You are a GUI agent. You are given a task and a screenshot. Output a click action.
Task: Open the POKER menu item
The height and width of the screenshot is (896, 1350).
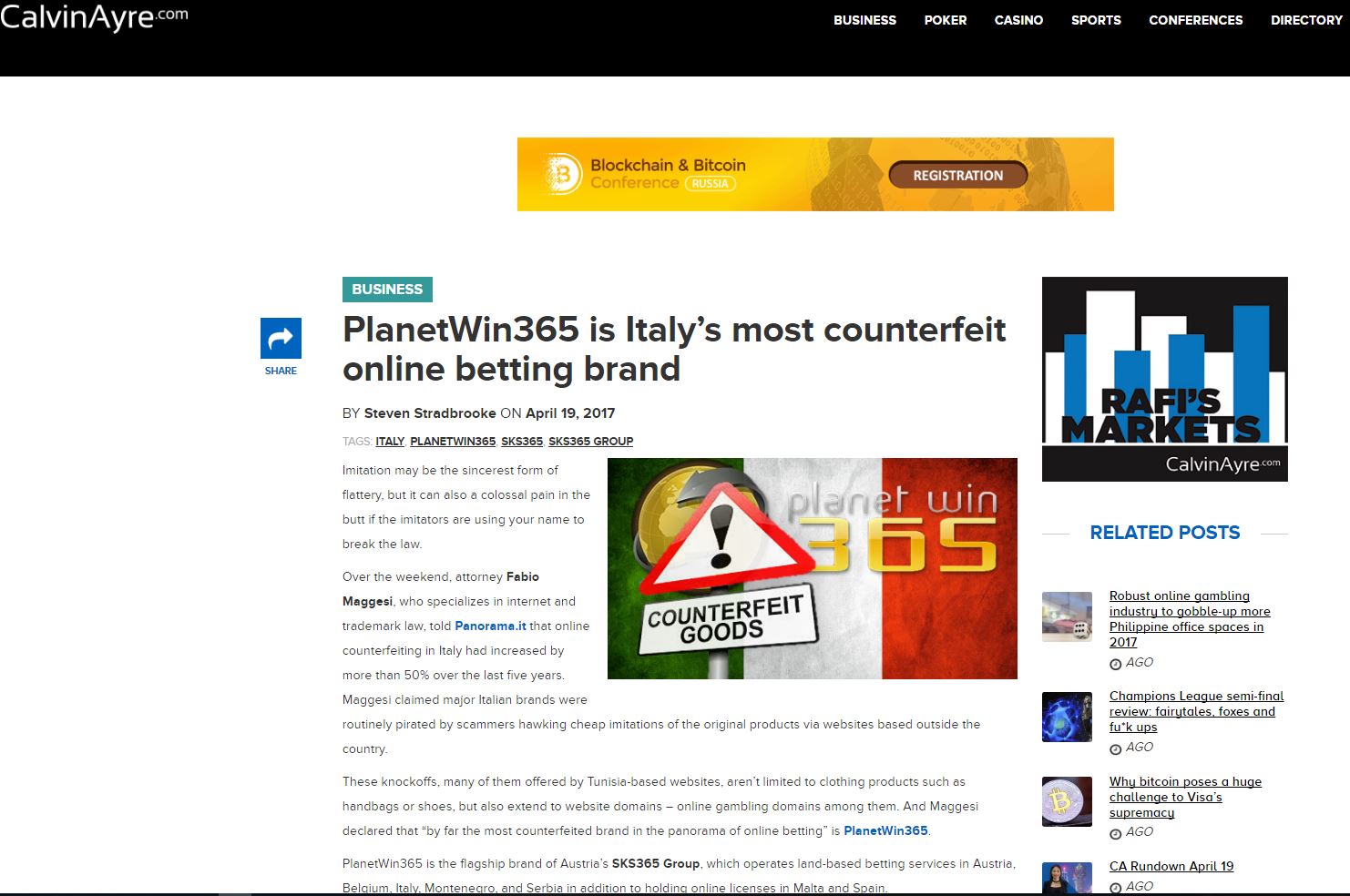945,20
